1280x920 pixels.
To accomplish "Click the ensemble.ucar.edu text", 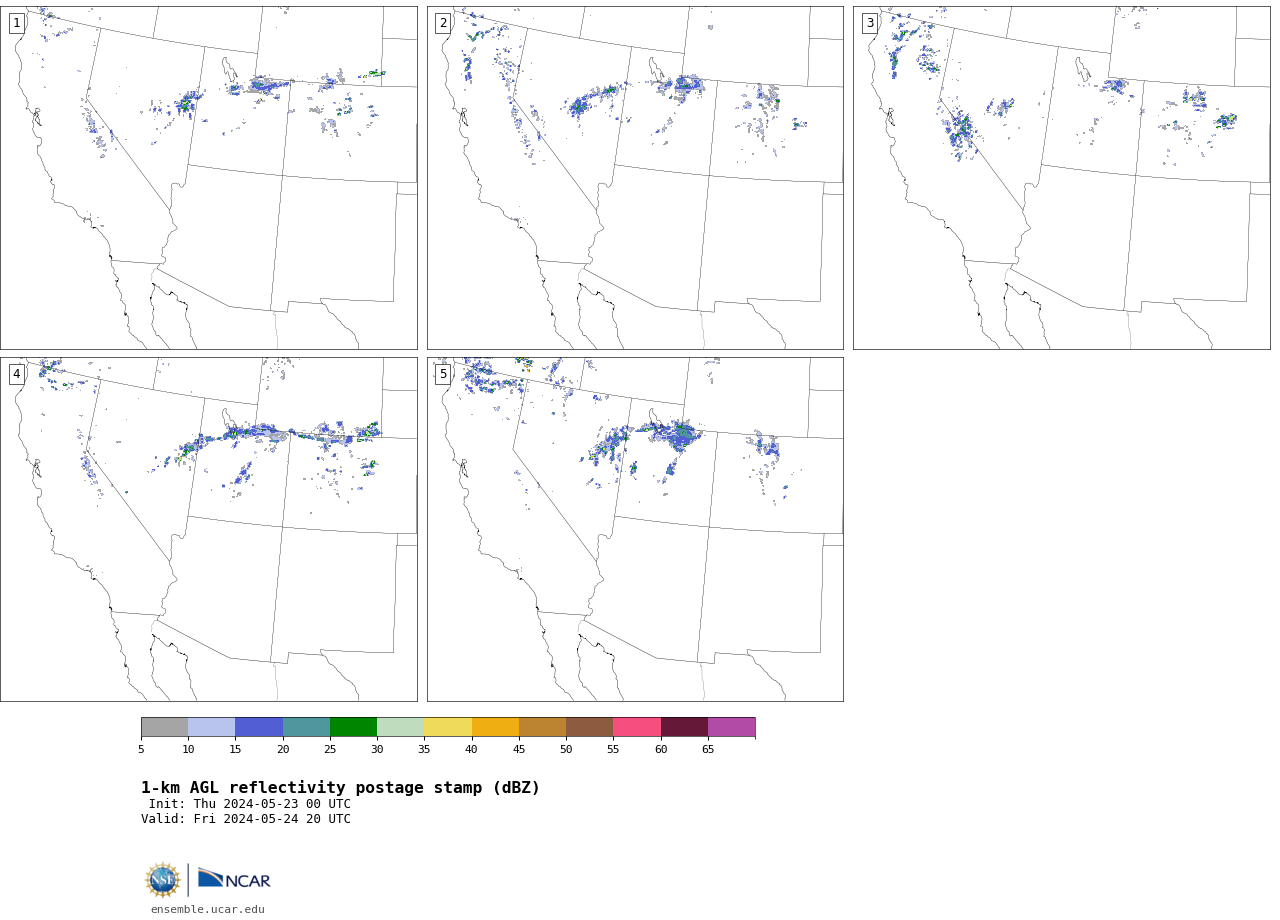I will [208, 910].
